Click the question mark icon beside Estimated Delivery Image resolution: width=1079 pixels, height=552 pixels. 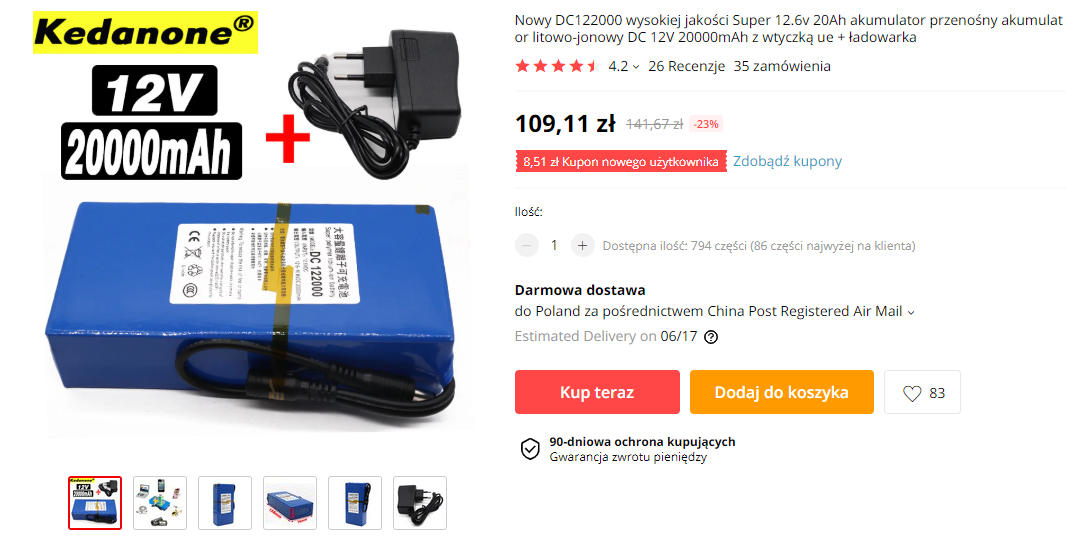712,337
